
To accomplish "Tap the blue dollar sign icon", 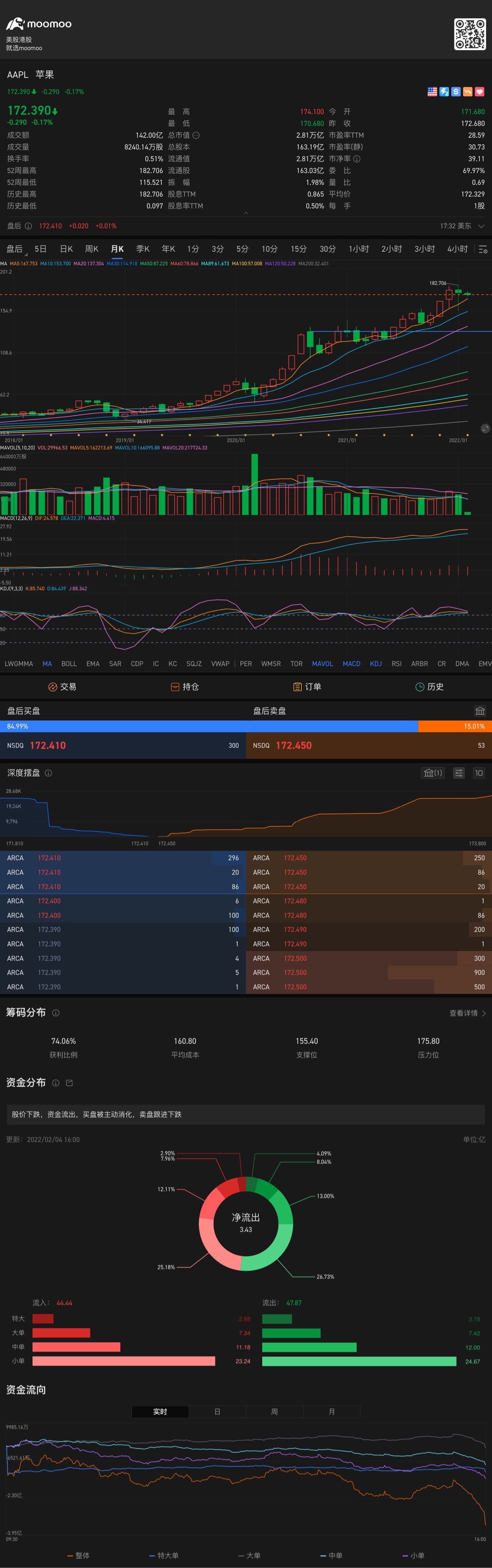I will coord(455,92).
